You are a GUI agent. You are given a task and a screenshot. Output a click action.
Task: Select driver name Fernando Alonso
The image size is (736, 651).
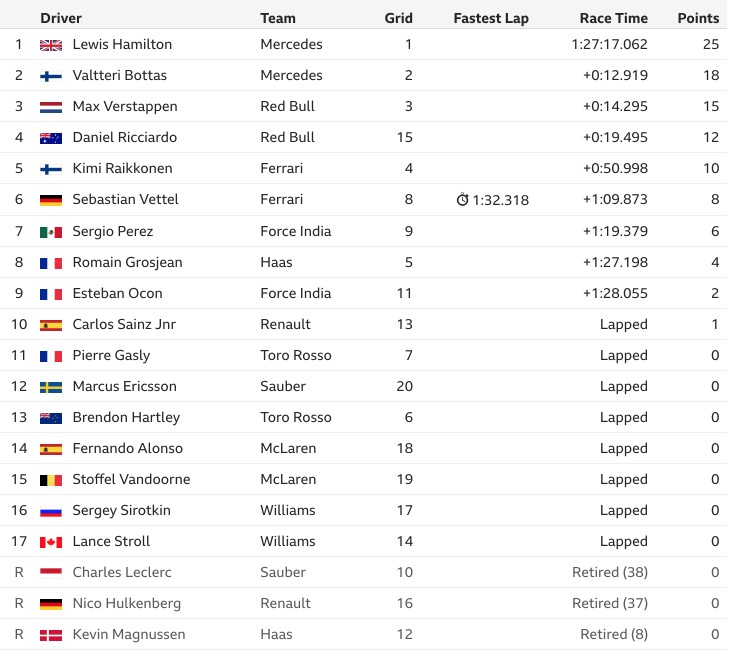click(127, 448)
